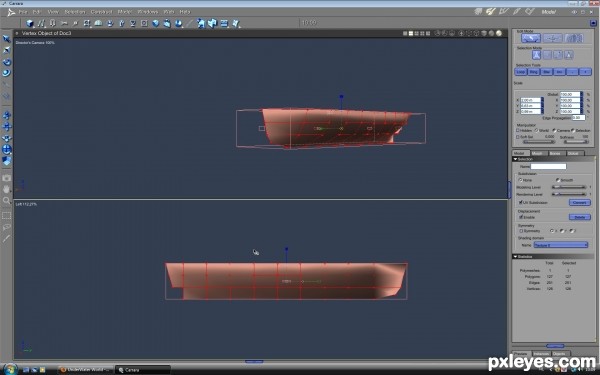
Task: Open the Construct menu
Action: [x=101, y=12]
